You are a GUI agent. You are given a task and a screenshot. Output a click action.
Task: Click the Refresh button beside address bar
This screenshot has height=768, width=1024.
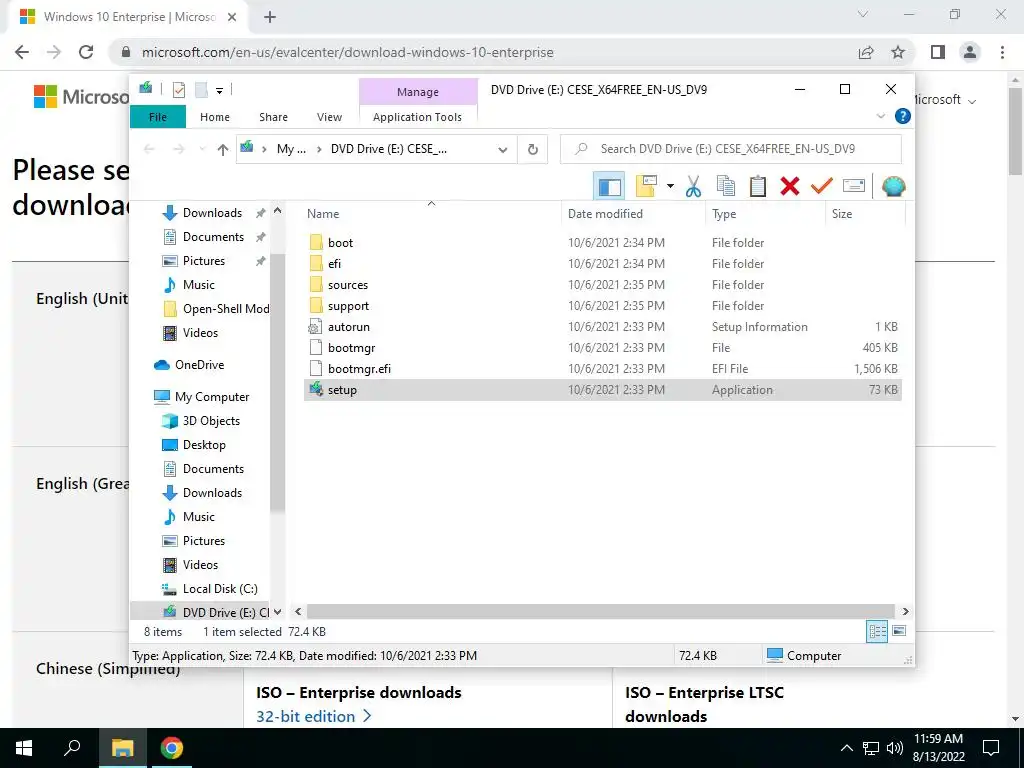(x=533, y=150)
